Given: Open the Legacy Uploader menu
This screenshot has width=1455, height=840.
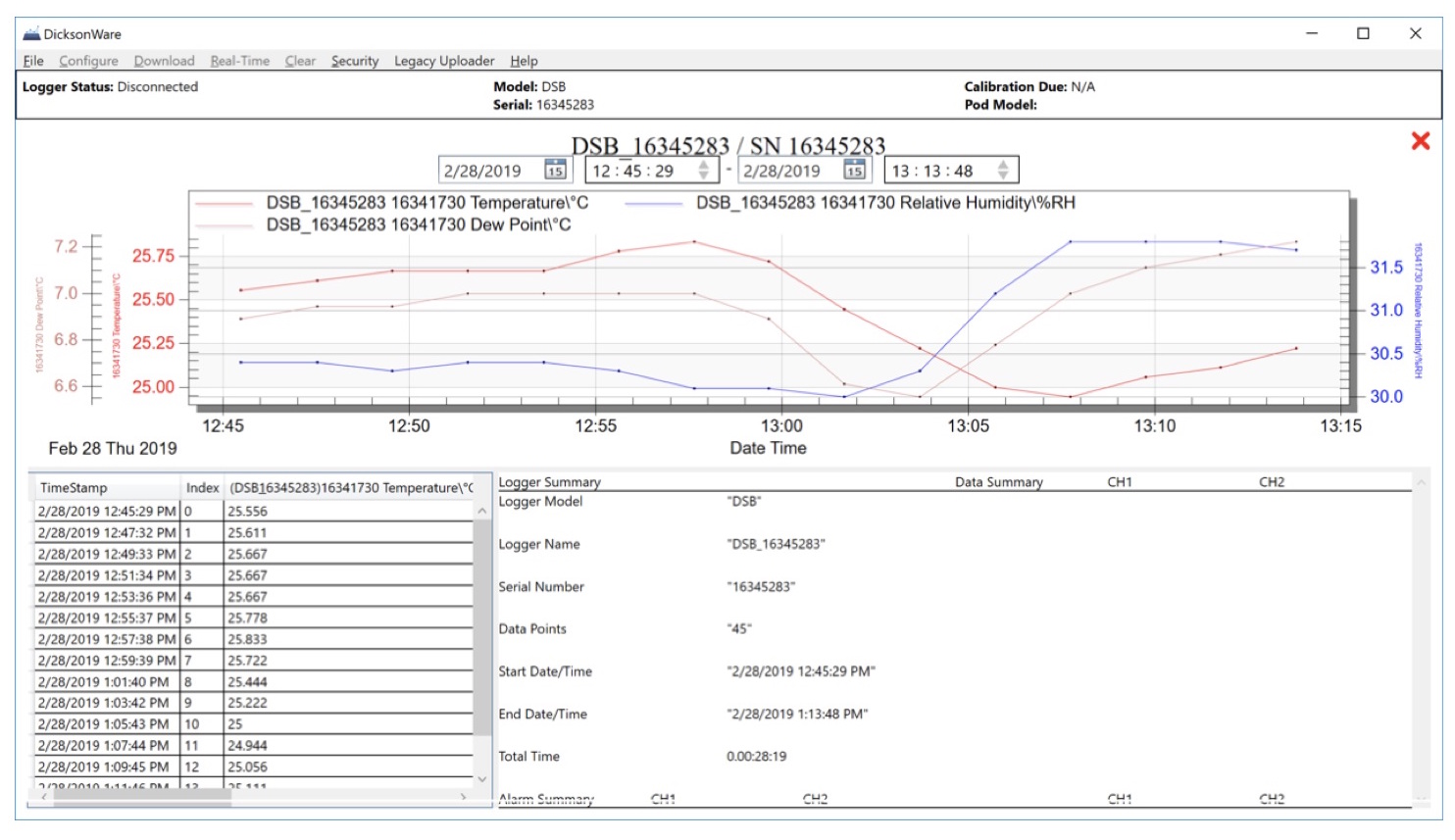Looking at the screenshot, I should tap(444, 61).
